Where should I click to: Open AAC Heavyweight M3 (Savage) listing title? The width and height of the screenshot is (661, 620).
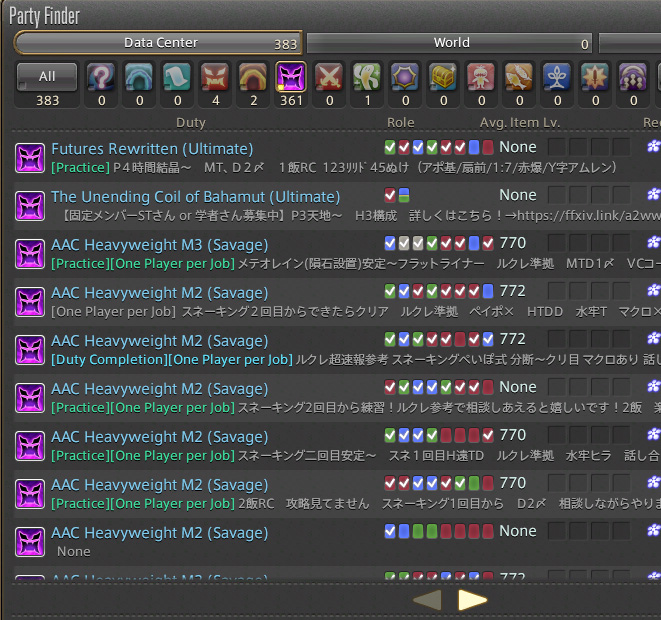[159, 245]
